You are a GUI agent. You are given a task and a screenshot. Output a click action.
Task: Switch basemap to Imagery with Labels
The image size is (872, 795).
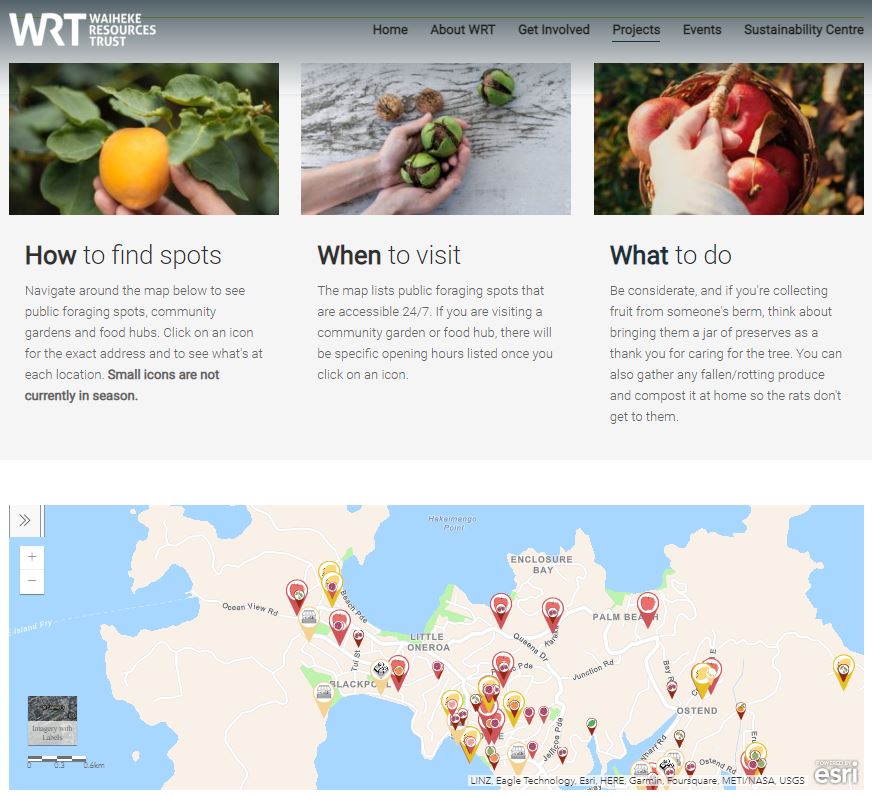click(52, 720)
